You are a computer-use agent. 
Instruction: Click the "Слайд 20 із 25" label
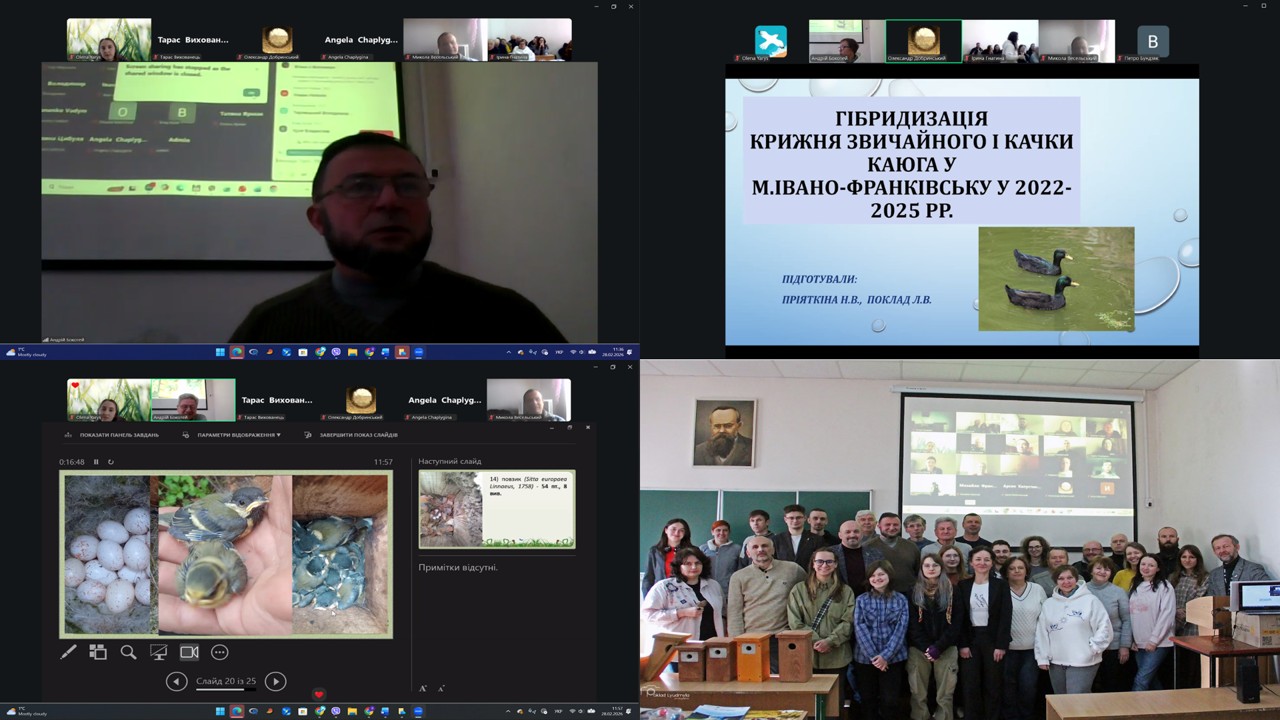tap(225, 681)
